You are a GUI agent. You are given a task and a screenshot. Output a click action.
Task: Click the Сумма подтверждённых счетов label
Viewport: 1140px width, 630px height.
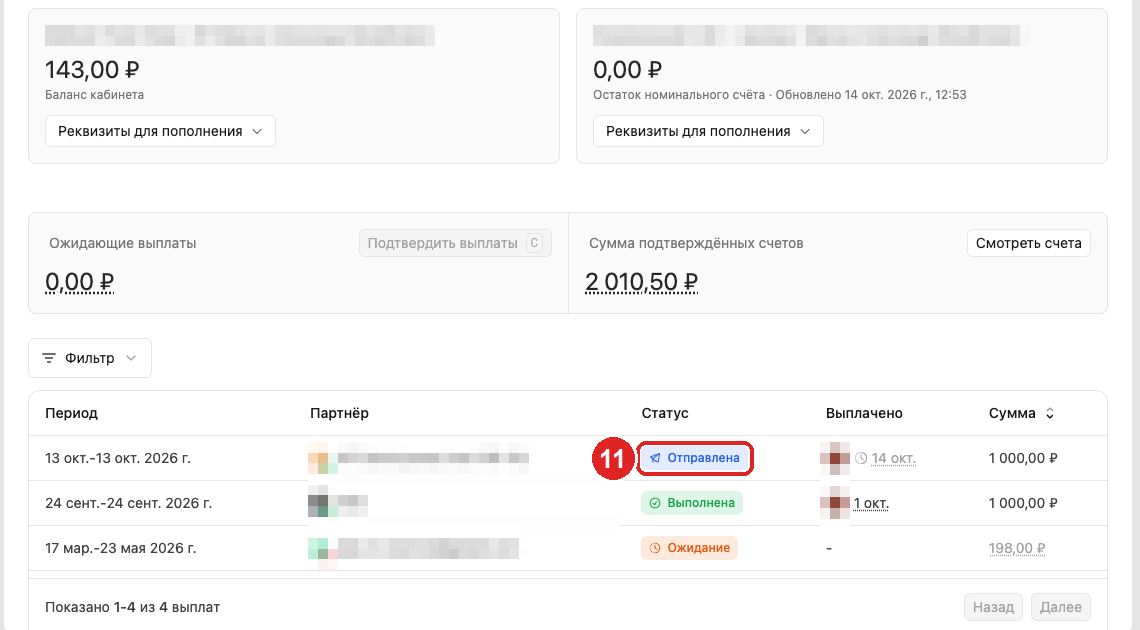click(696, 243)
